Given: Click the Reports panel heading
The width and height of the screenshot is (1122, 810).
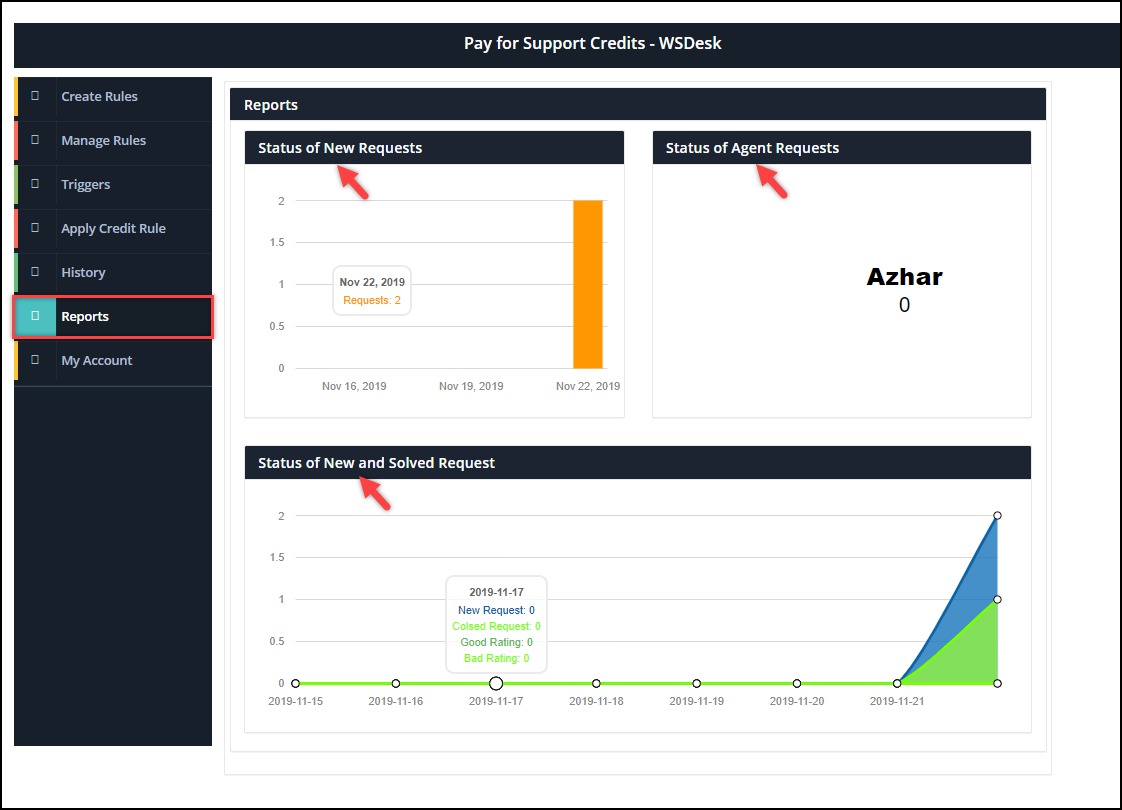Looking at the screenshot, I should click(x=270, y=105).
